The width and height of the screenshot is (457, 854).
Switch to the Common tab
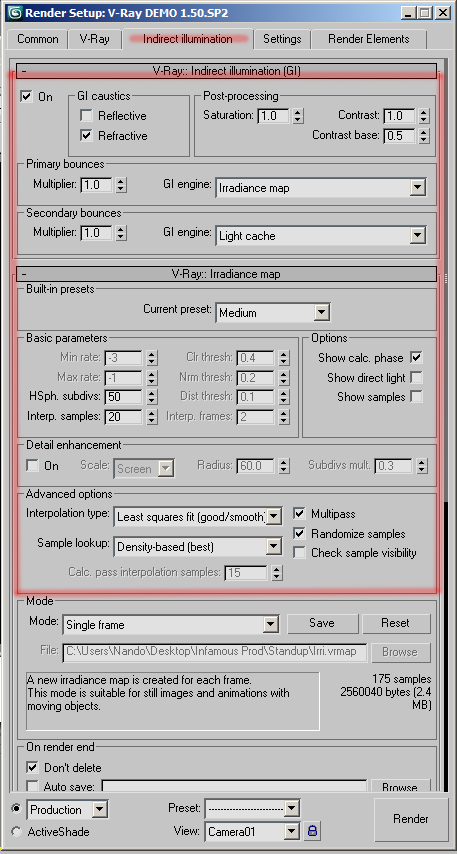[x=38, y=39]
